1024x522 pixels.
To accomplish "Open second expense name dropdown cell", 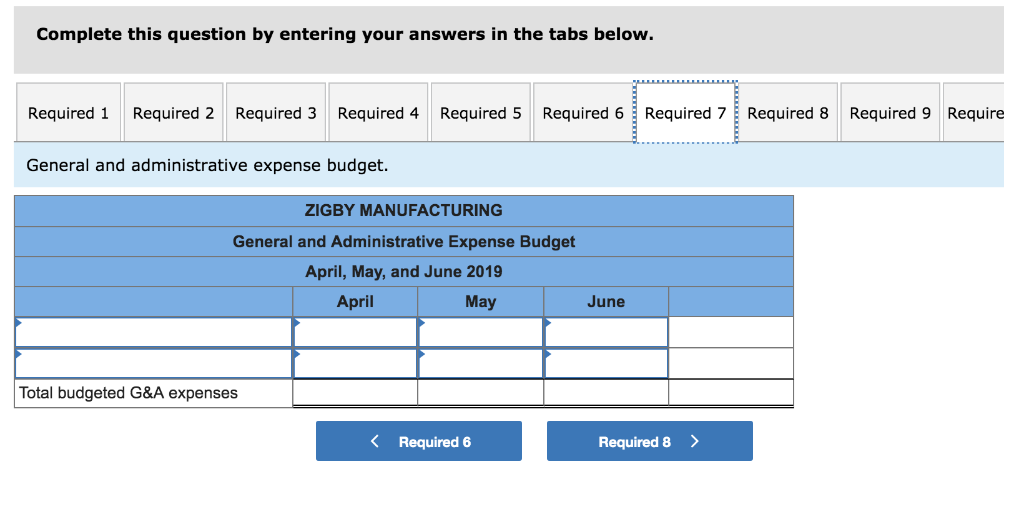I will (153, 363).
